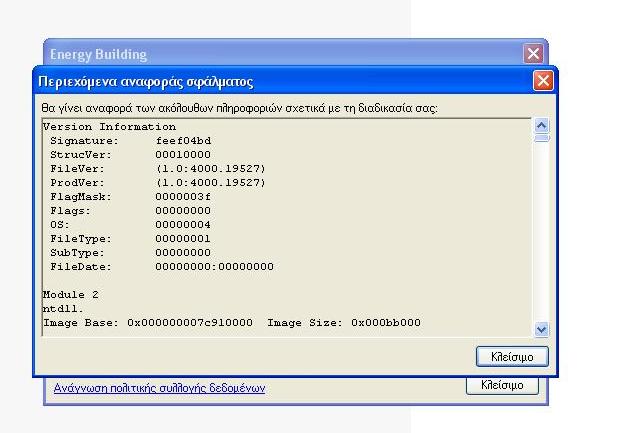Select the FlagMask value 0000003f

point(183,196)
